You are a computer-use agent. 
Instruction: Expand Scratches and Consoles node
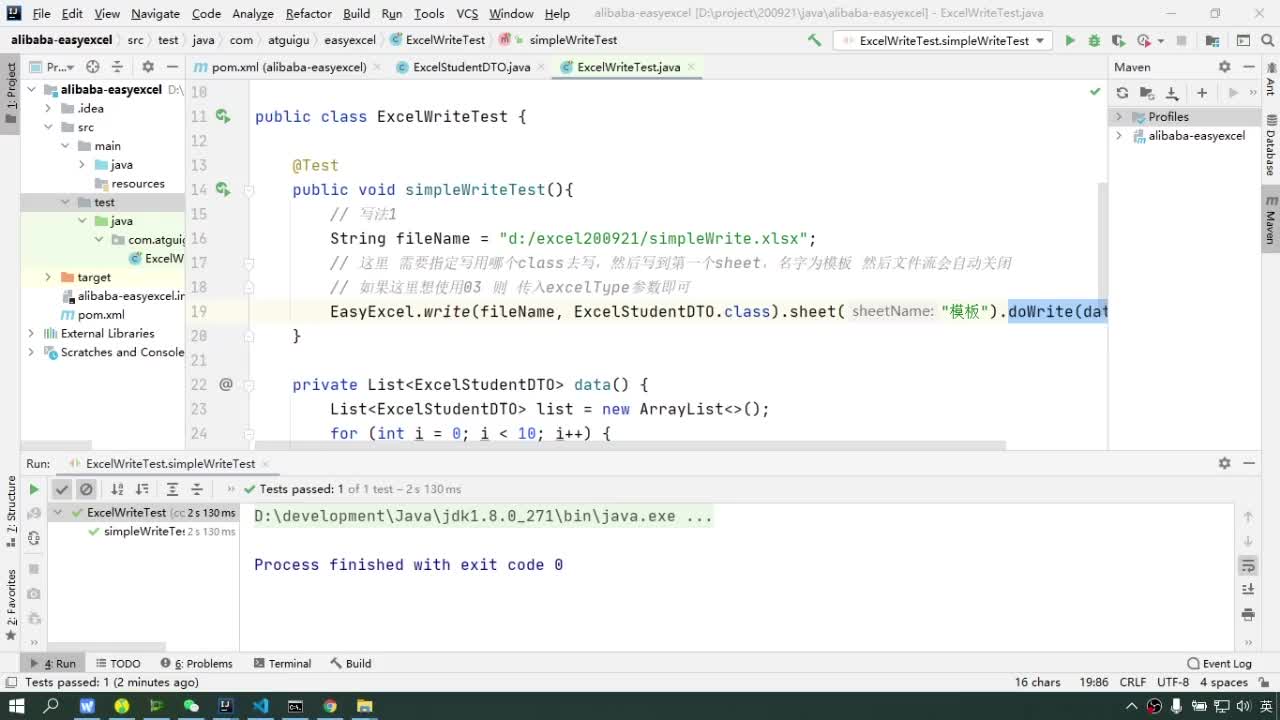(31, 352)
